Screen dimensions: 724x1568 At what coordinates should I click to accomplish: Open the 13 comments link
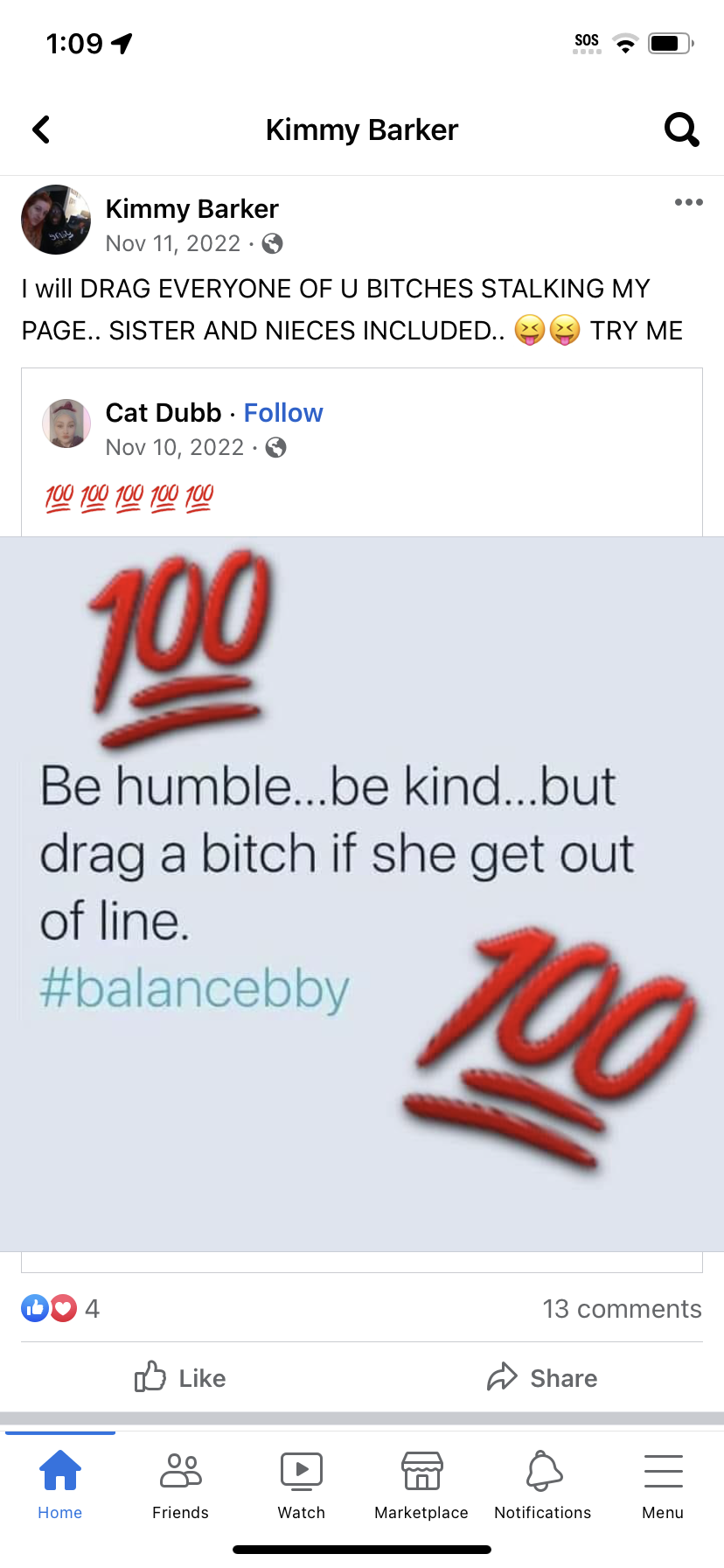622,1308
